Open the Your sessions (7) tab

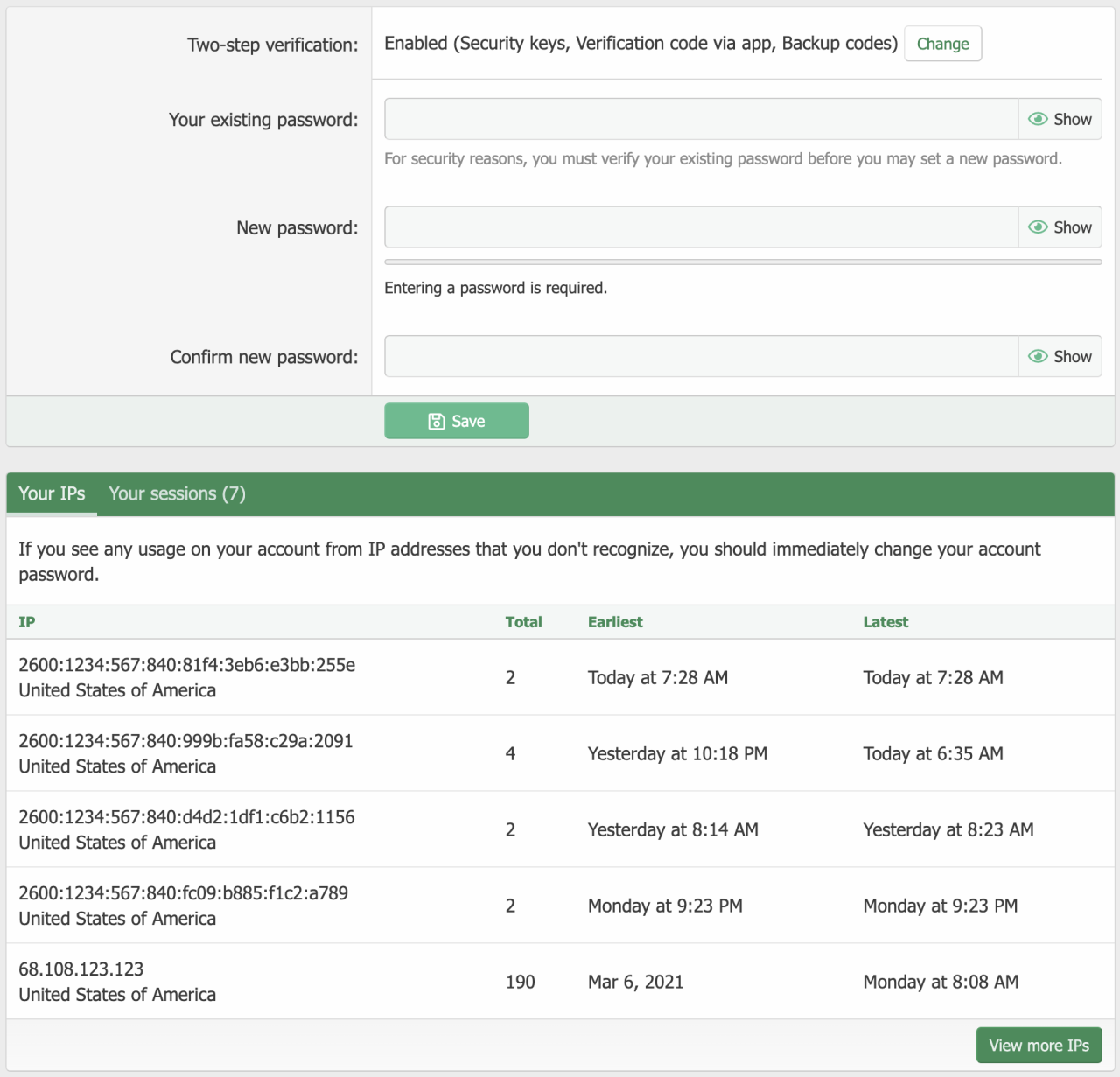point(177,493)
